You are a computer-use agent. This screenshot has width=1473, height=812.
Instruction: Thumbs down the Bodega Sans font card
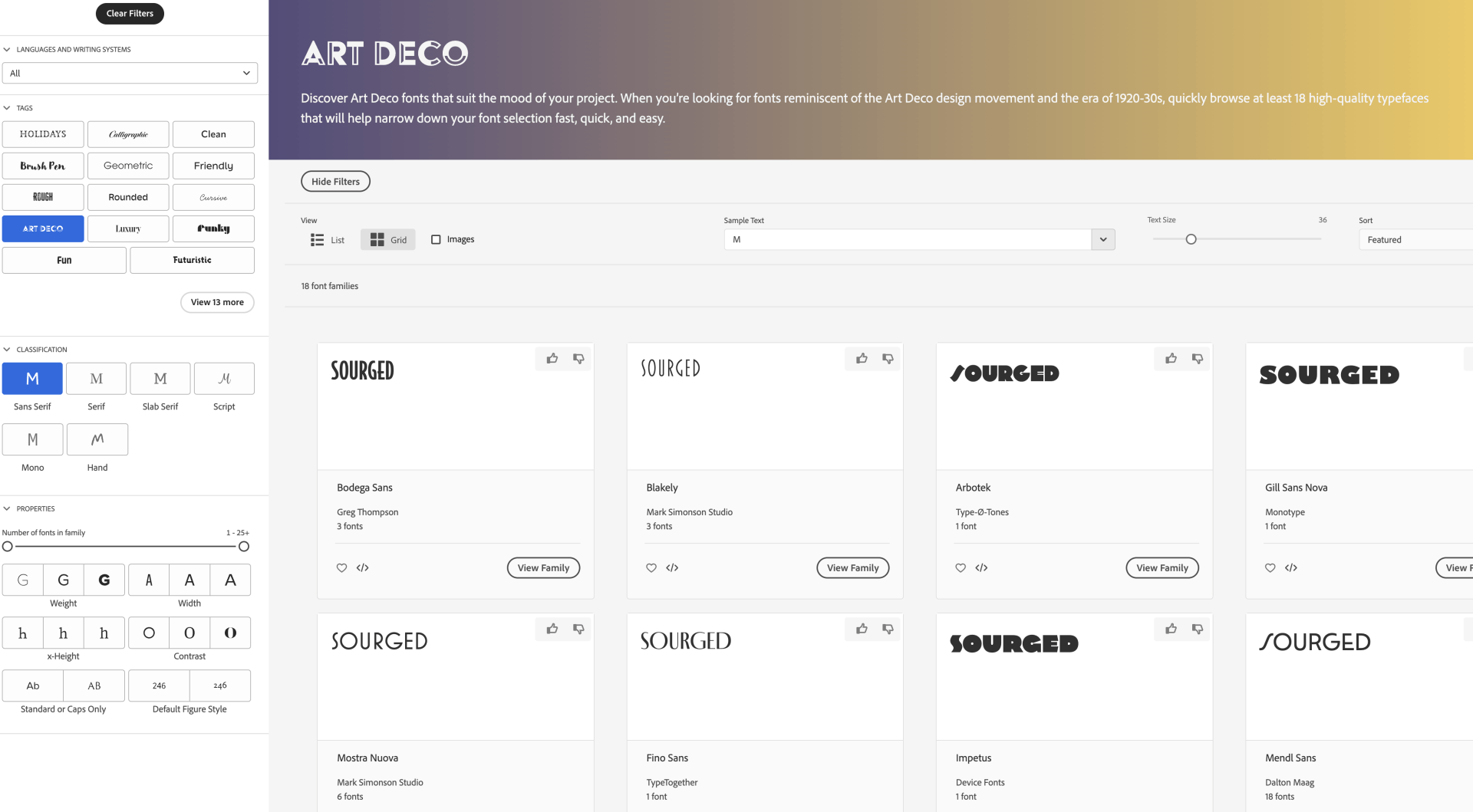pos(578,359)
